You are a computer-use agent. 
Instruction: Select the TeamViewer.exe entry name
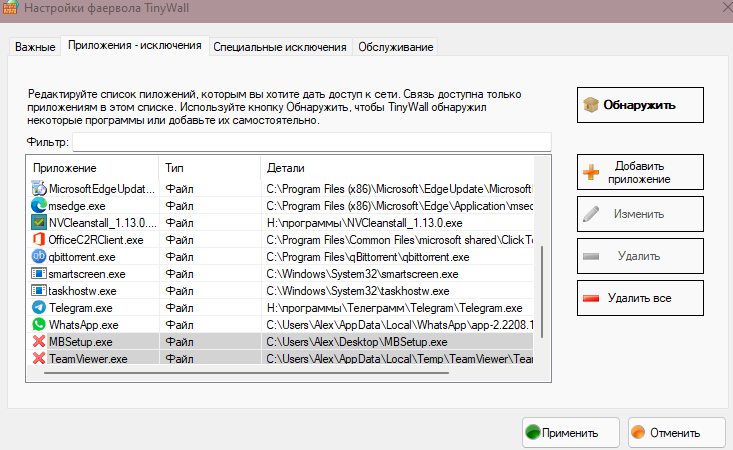click(x=88, y=359)
